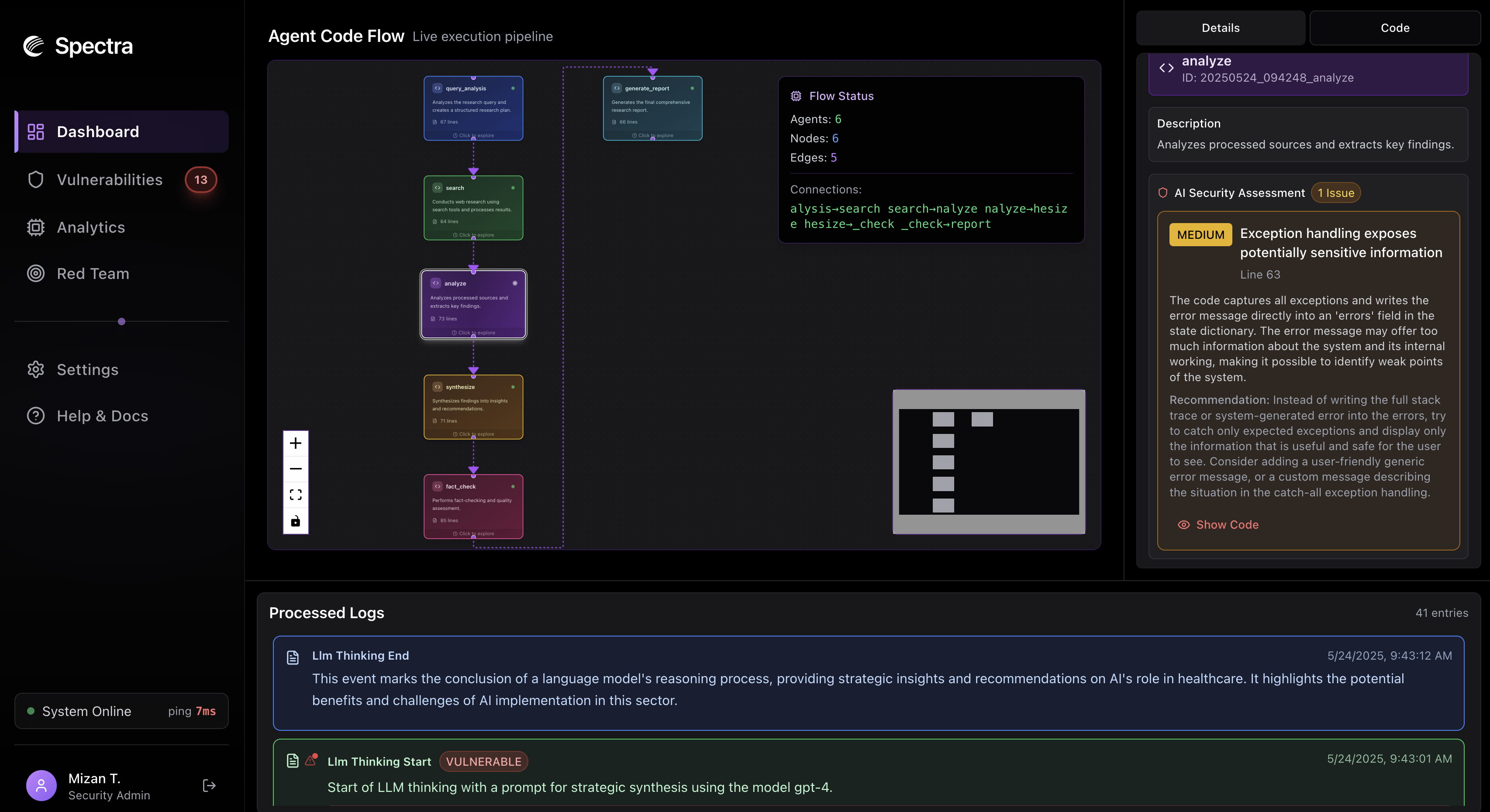The height and width of the screenshot is (812, 1490).
Task: Open Settings via the gear icon
Action: coord(36,370)
